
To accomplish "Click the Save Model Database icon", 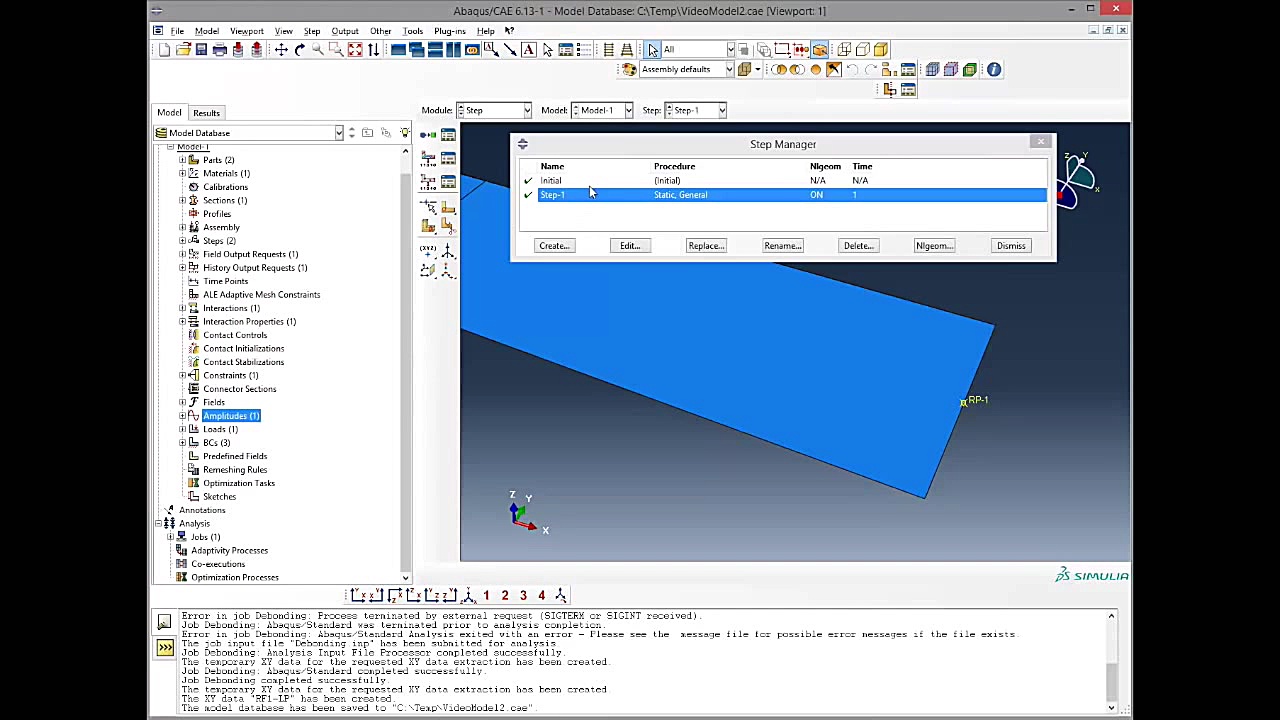I will point(201,50).
